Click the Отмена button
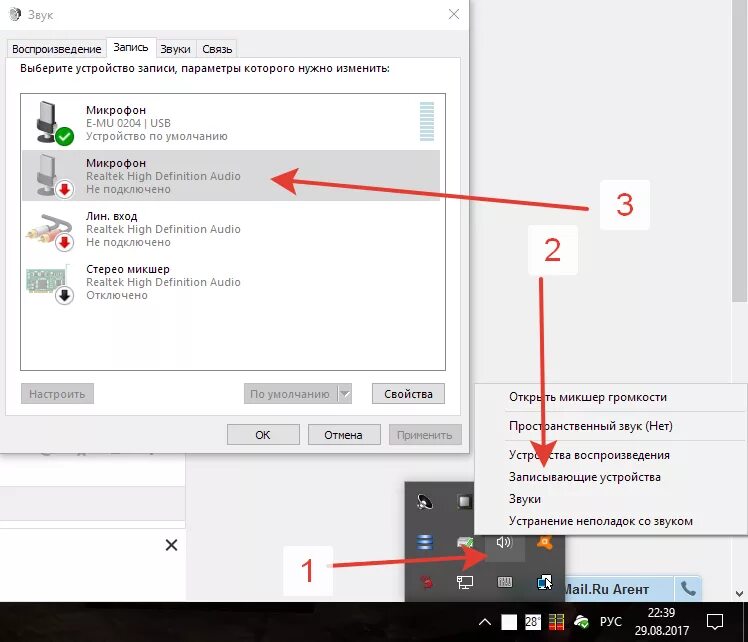748x642 pixels. coord(343,435)
